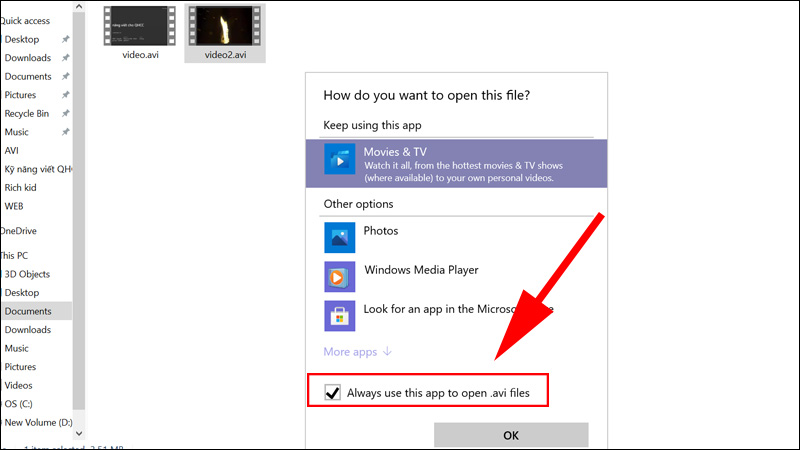Confirm with the OK button
Viewport: 800px width, 450px height.
(x=511, y=435)
